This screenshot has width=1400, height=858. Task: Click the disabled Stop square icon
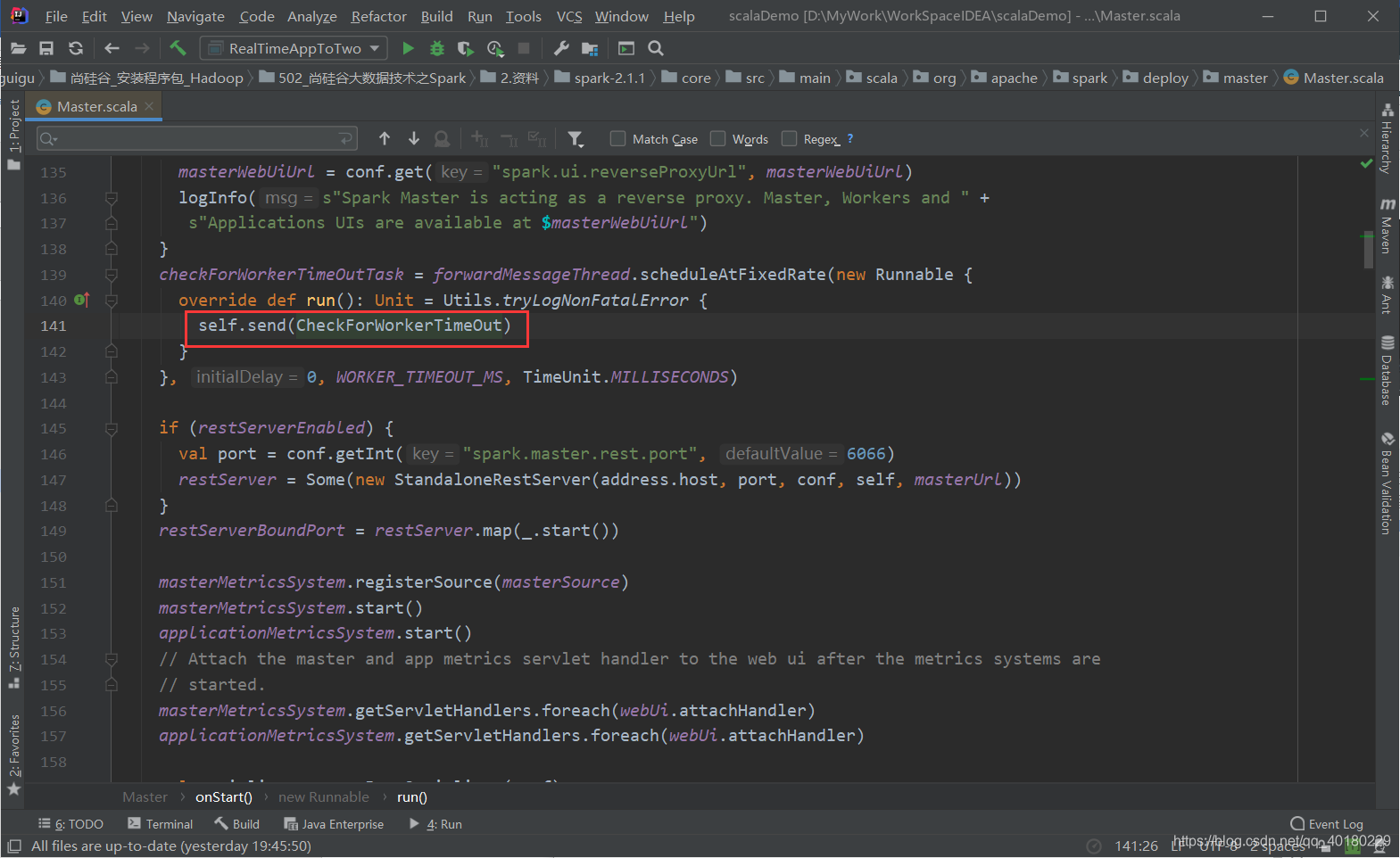click(524, 48)
